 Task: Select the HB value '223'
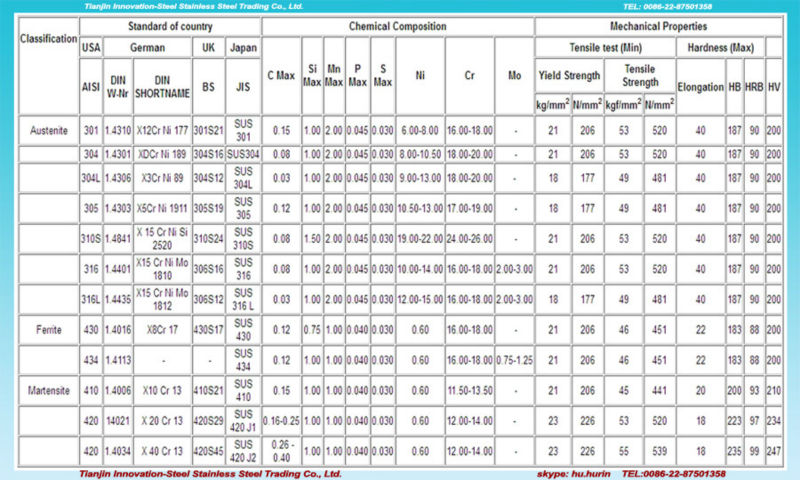734,421
